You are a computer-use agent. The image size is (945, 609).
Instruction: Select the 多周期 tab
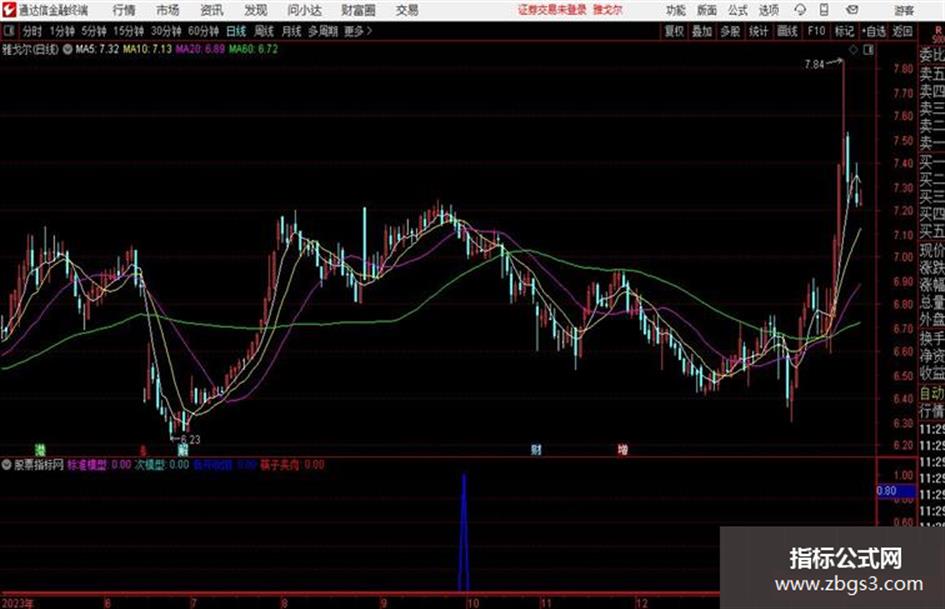click(x=324, y=31)
